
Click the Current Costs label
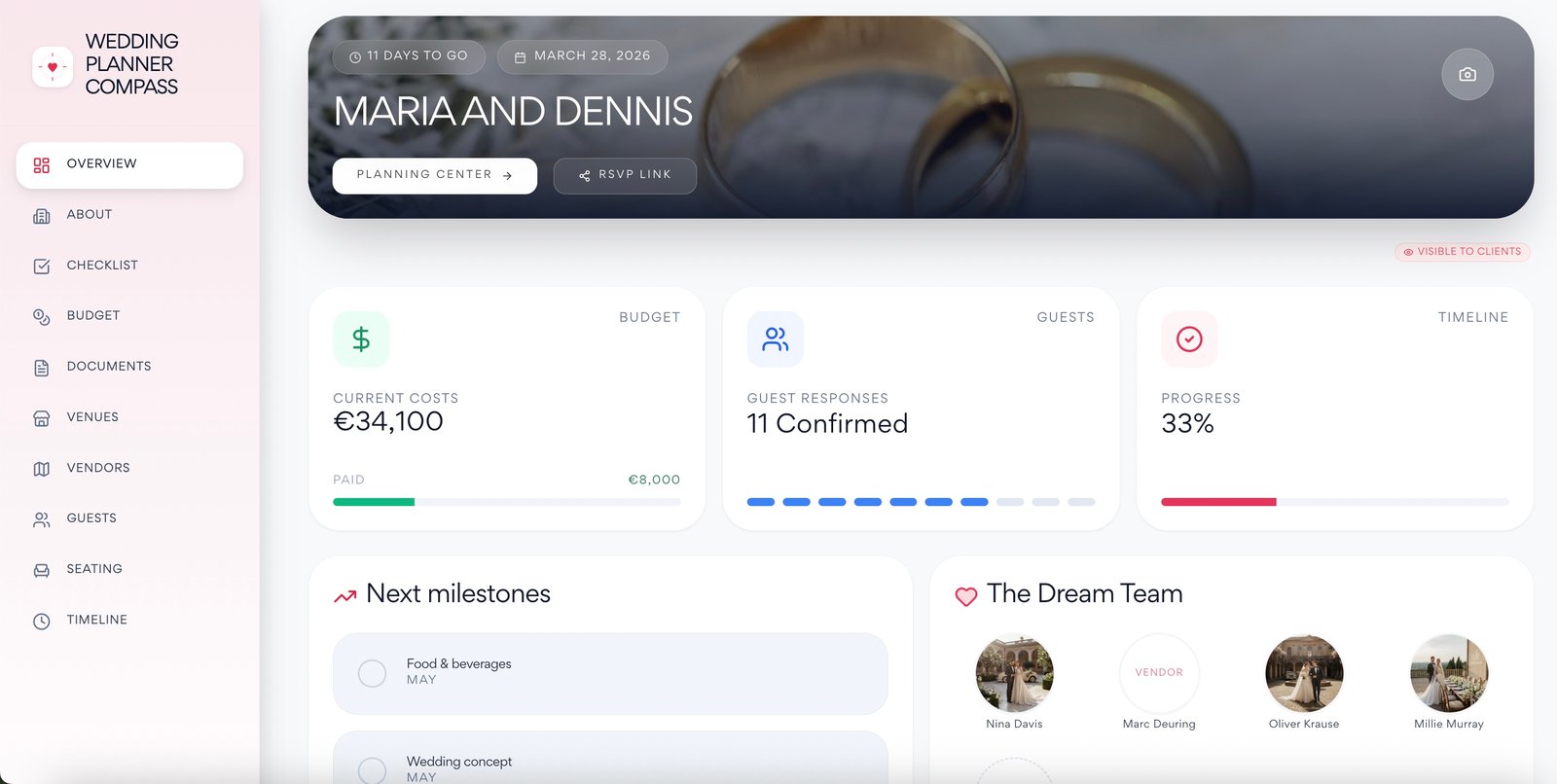395,399
